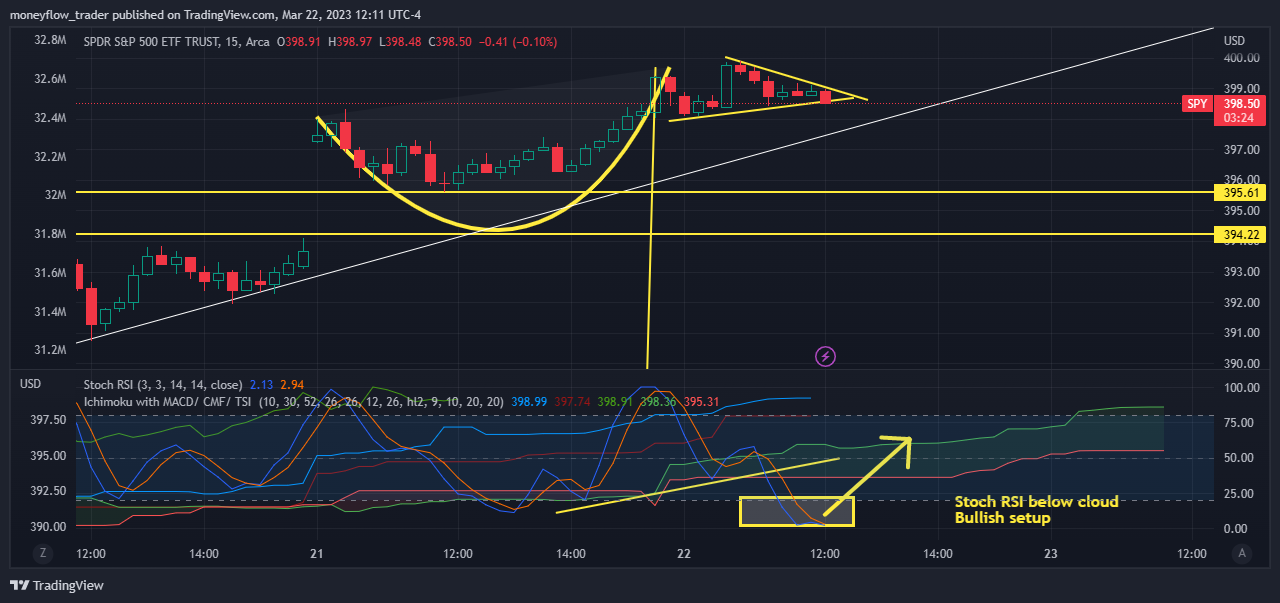Click the Stoch RSI orange value 2.94

(x=292, y=384)
